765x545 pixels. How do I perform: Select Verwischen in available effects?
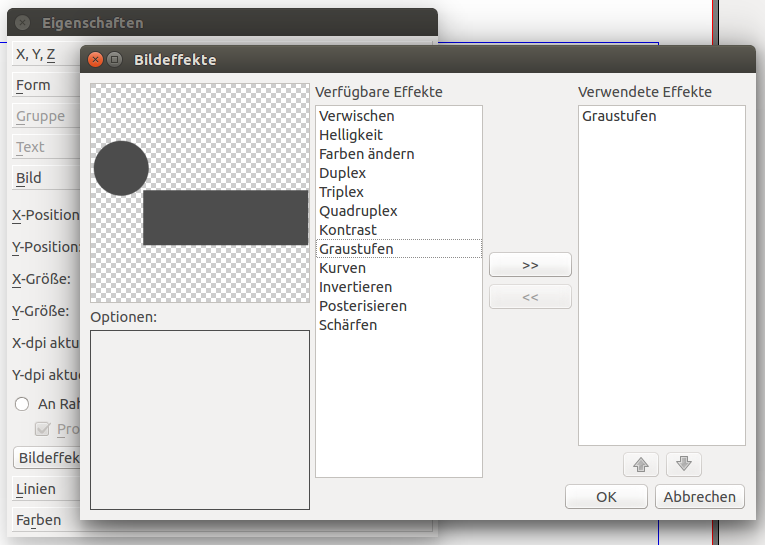click(356, 116)
